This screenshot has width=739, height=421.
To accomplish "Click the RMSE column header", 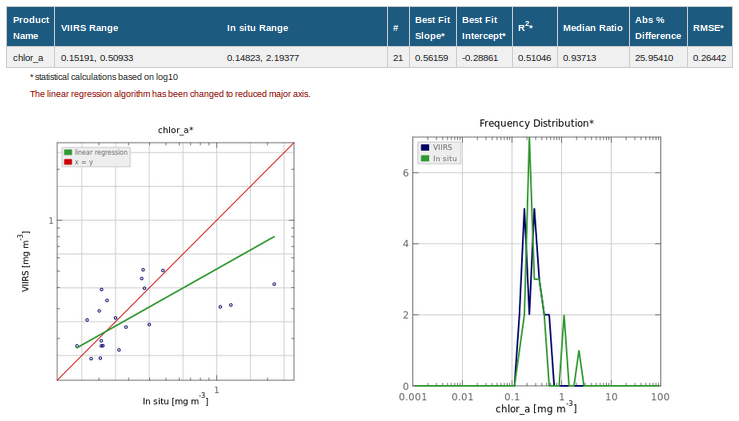I will [708, 28].
